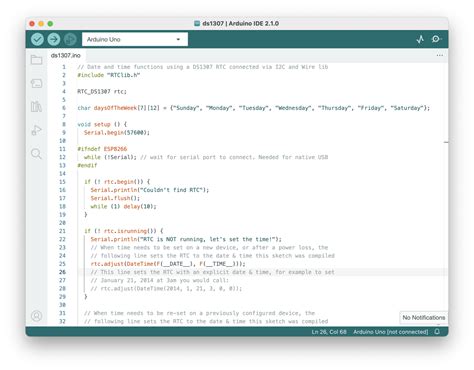
Task: Click the #ifndef ESP8266 line
Action: (x=102, y=149)
